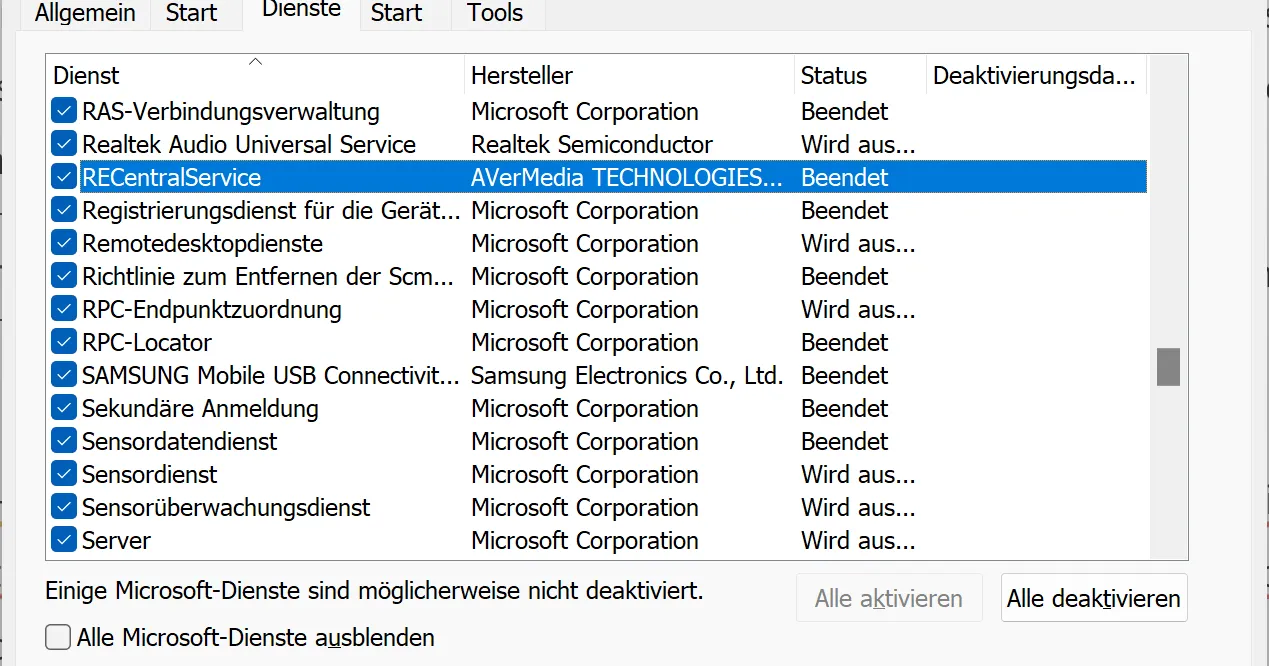Sort by the Hersteller column header
The image size is (1269, 666).
pyautogui.click(x=630, y=75)
